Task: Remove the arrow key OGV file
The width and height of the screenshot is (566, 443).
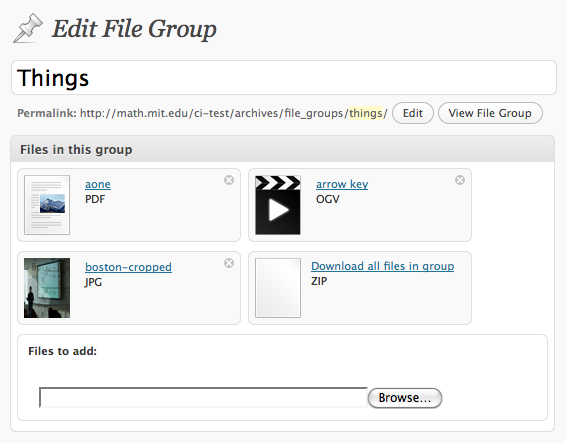Action: pos(460,180)
